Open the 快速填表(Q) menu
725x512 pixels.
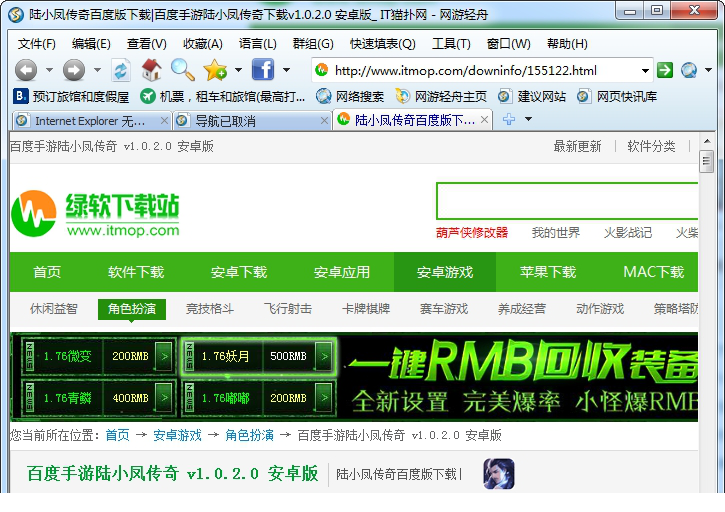pyautogui.click(x=383, y=44)
